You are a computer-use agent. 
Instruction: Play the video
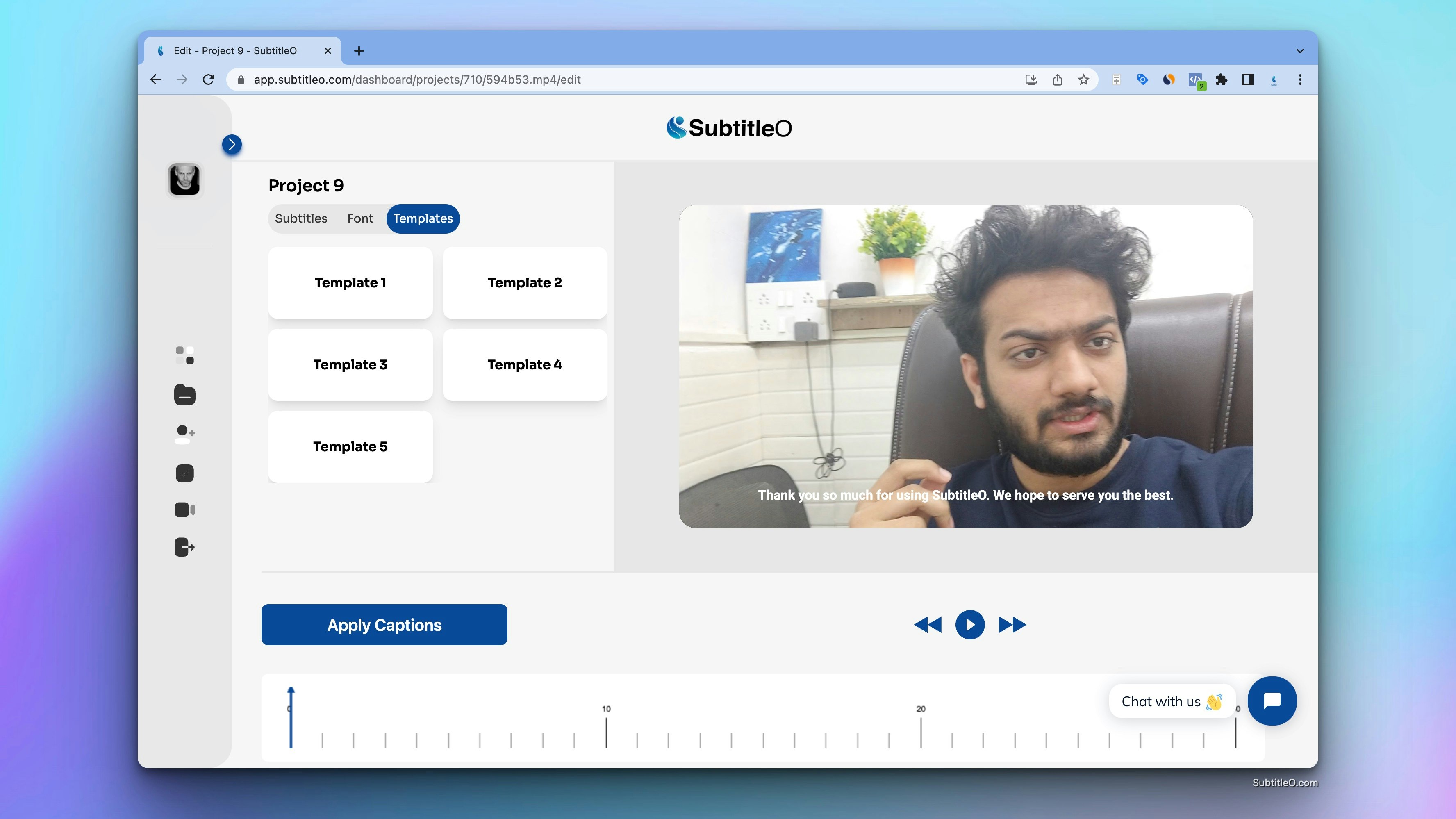pyautogui.click(x=970, y=625)
